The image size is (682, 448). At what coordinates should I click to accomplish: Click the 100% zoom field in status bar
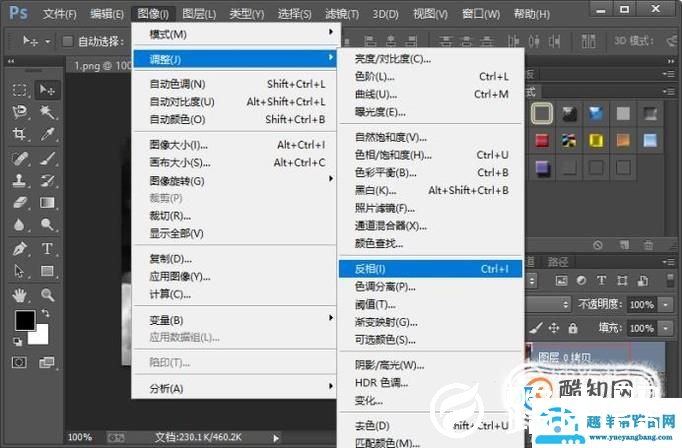pos(80,437)
